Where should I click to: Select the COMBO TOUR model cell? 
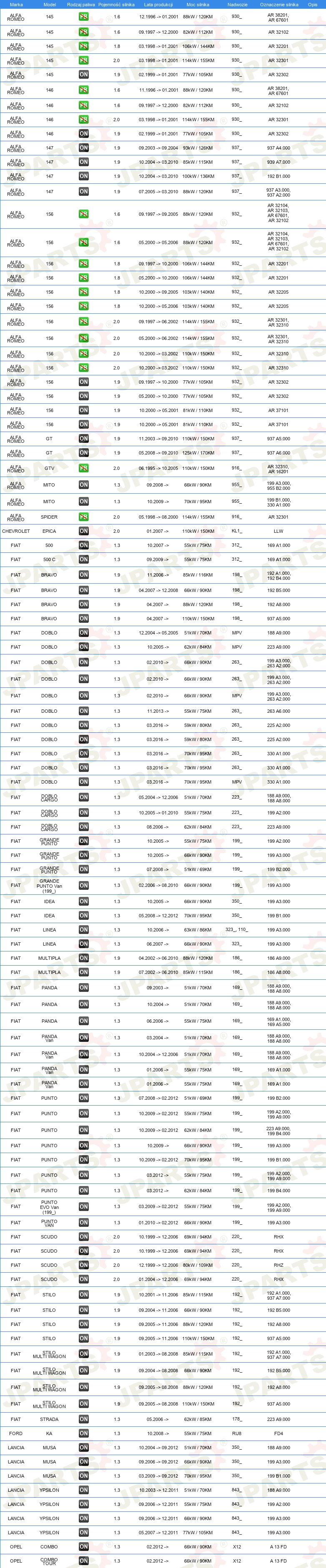(x=49, y=1561)
